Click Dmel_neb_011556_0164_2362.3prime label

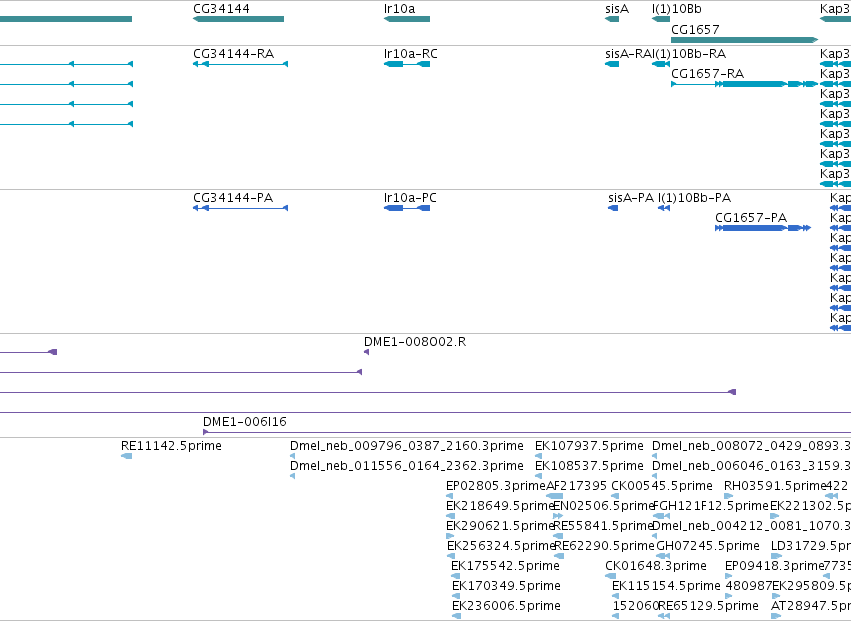(x=407, y=466)
